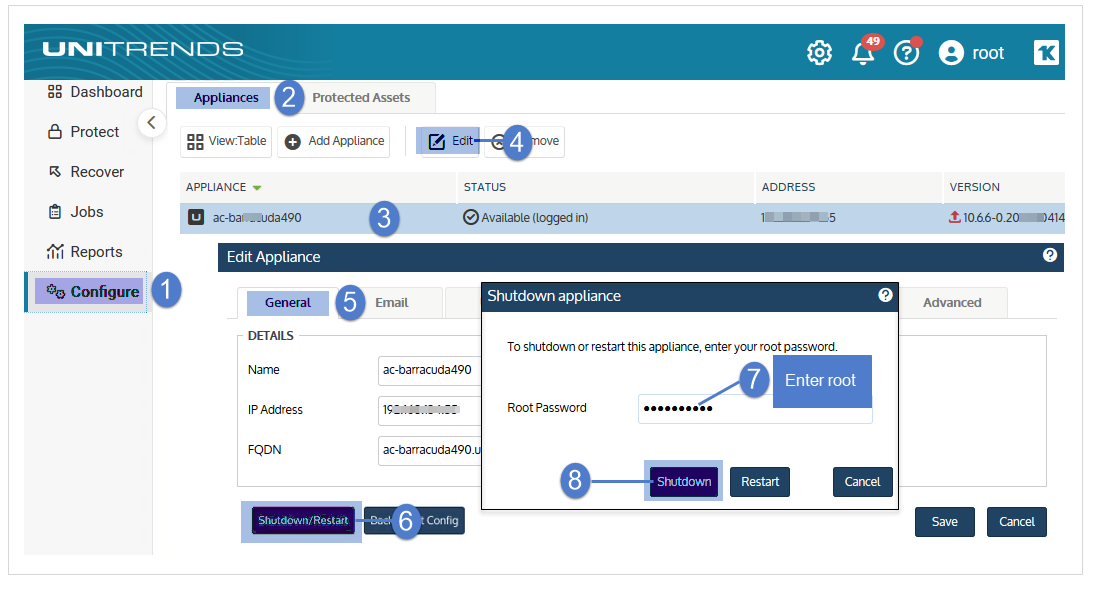Screen dimensions: 1110x594
Task: Click Cancel in Edit Appliance dialog
Action: point(1017,522)
